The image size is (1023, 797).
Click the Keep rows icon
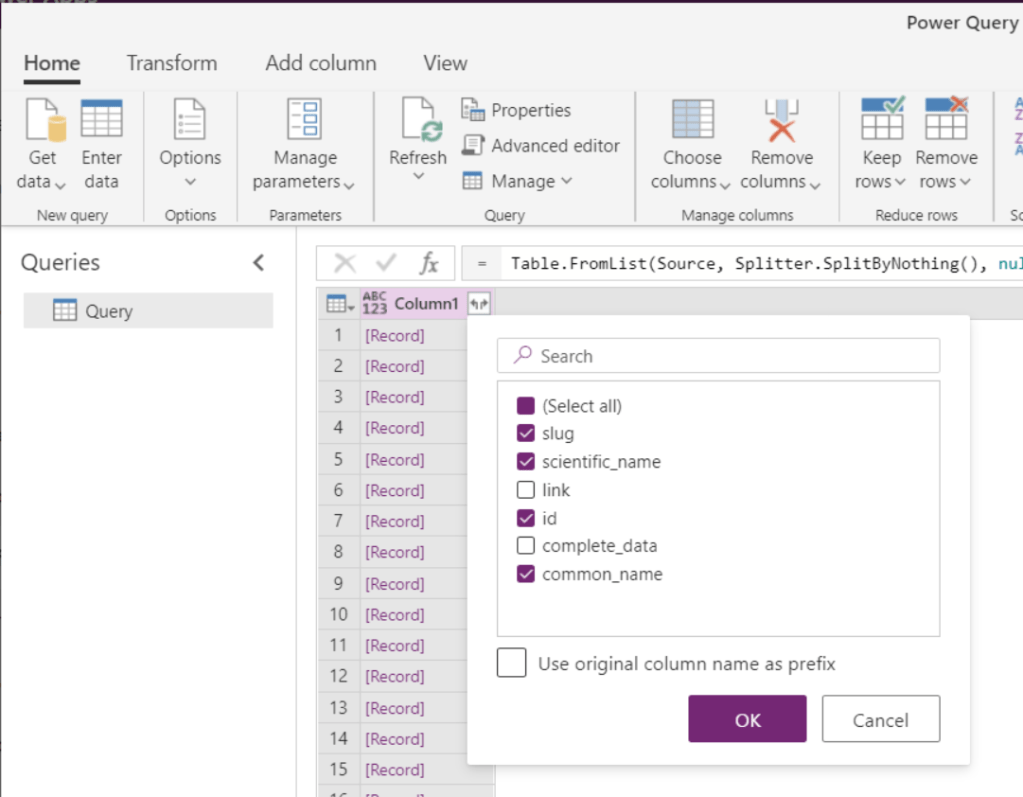(x=881, y=120)
